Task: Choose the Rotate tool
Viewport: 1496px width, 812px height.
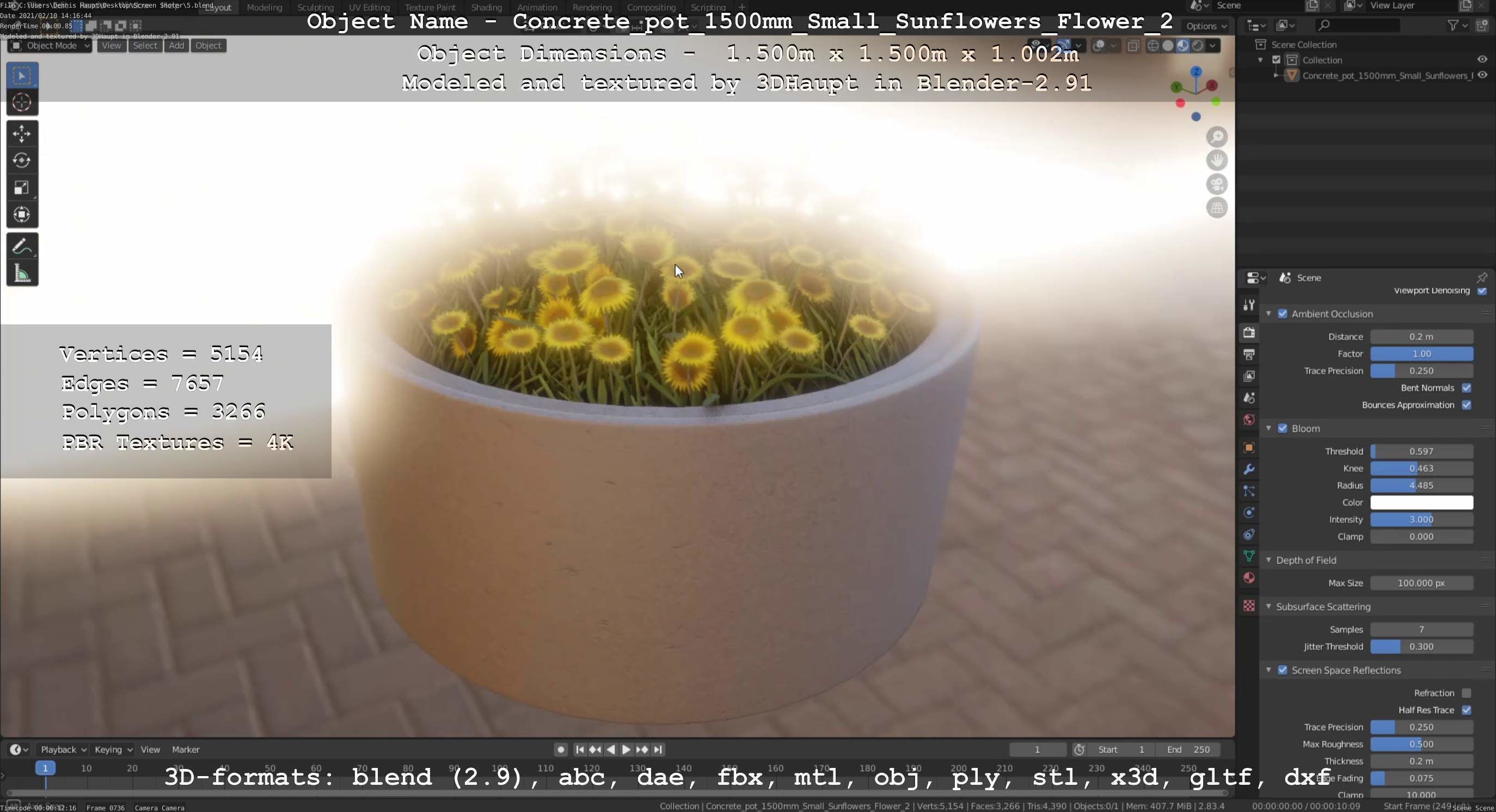Action: (x=22, y=161)
